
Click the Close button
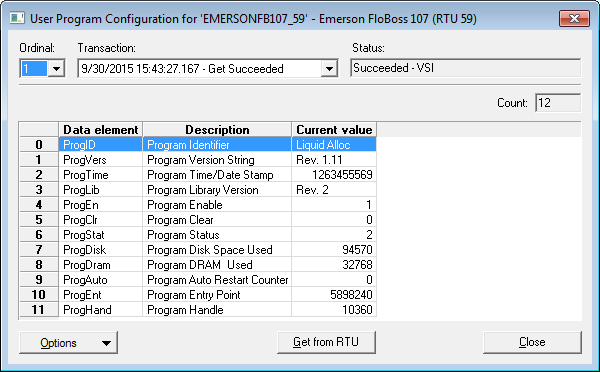532,342
